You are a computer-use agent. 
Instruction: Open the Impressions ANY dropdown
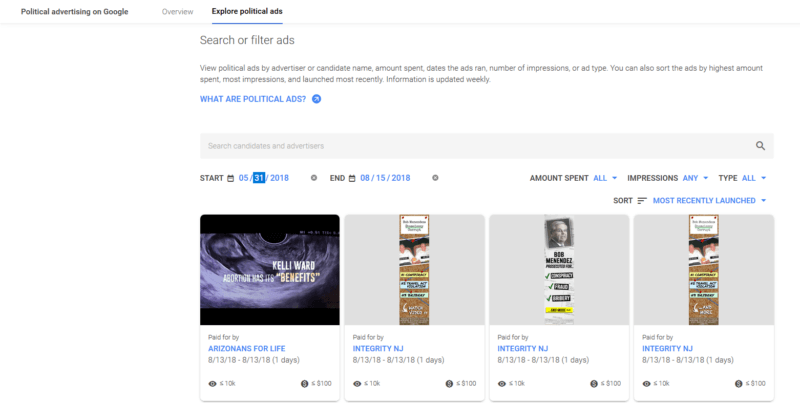pyautogui.click(x=695, y=178)
